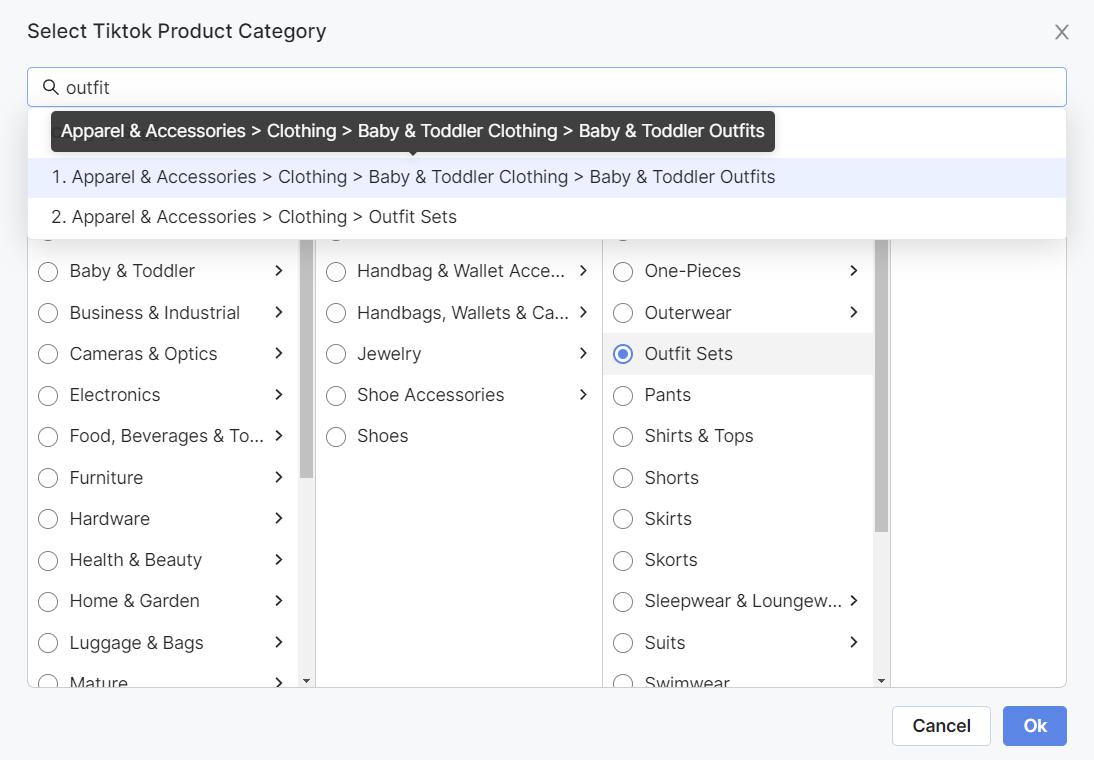The image size is (1094, 760).
Task: Click the Skorts category label
Action: click(670, 560)
